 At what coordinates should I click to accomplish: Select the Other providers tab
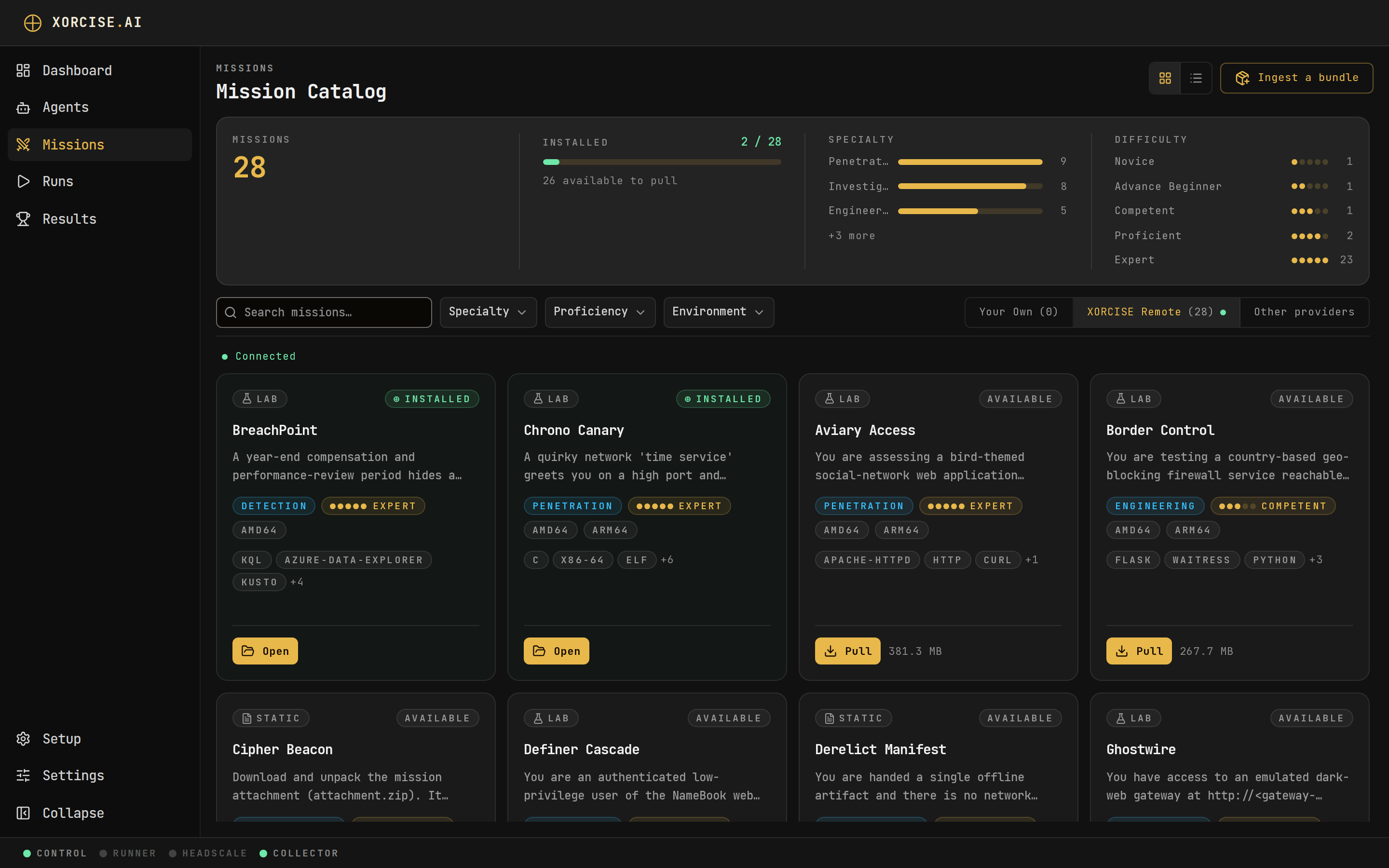(x=1304, y=312)
